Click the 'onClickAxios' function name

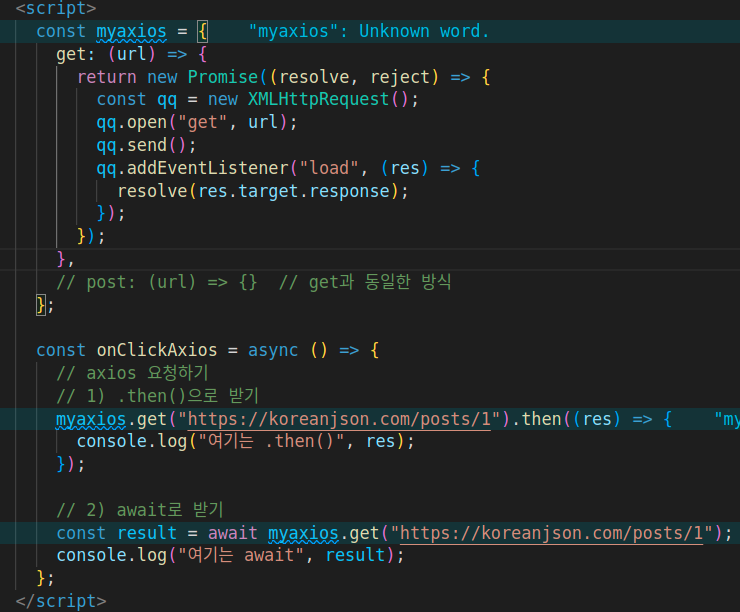[157, 351]
